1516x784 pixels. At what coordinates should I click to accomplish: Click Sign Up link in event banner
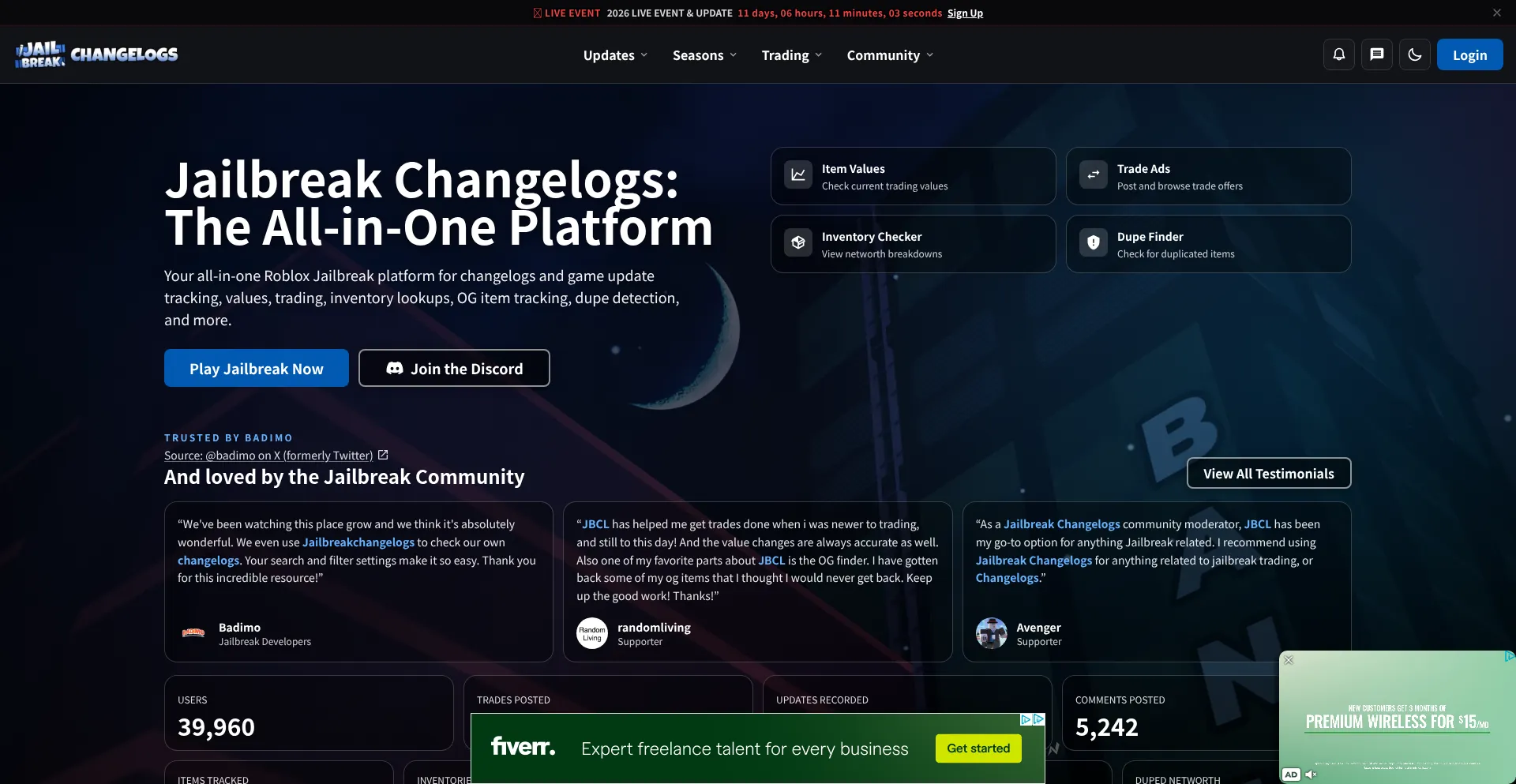pyautogui.click(x=965, y=13)
